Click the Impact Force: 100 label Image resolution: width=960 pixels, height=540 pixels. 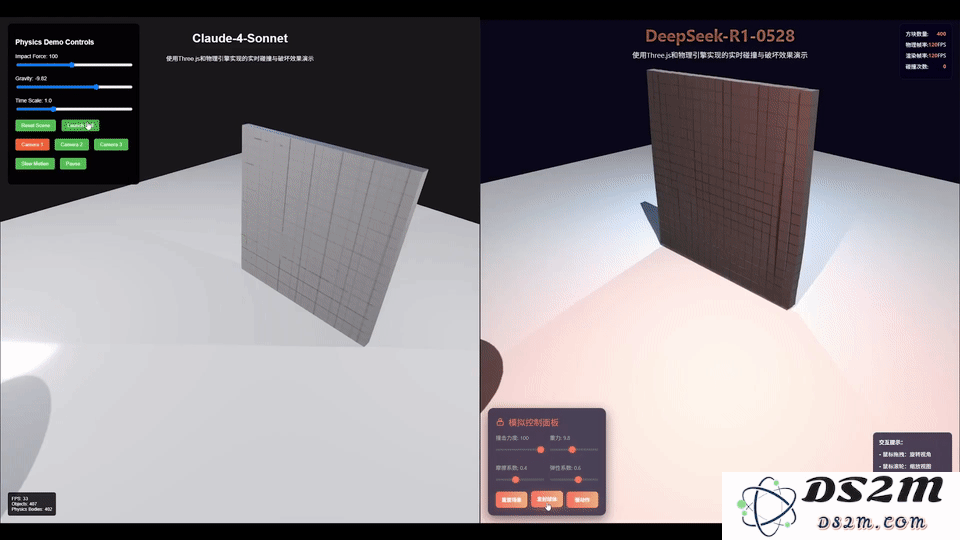coord(37,56)
